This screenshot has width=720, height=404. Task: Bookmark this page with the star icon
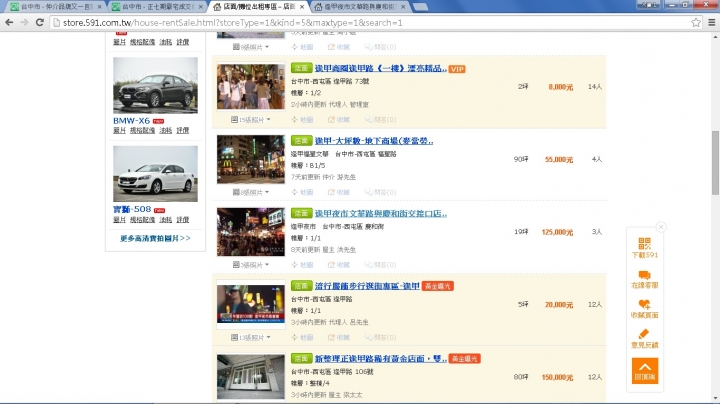(x=696, y=22)
